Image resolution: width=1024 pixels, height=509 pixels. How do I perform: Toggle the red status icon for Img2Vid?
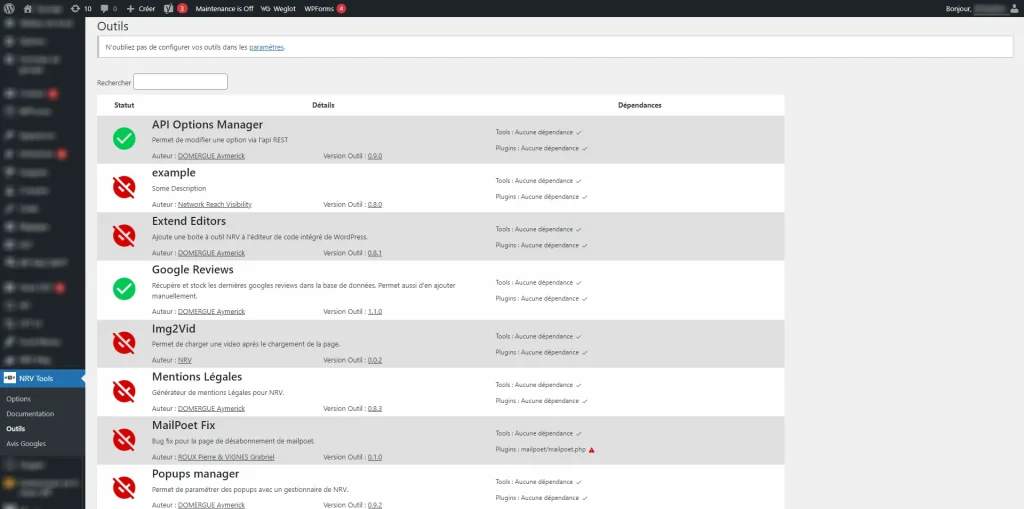(124, 342)
